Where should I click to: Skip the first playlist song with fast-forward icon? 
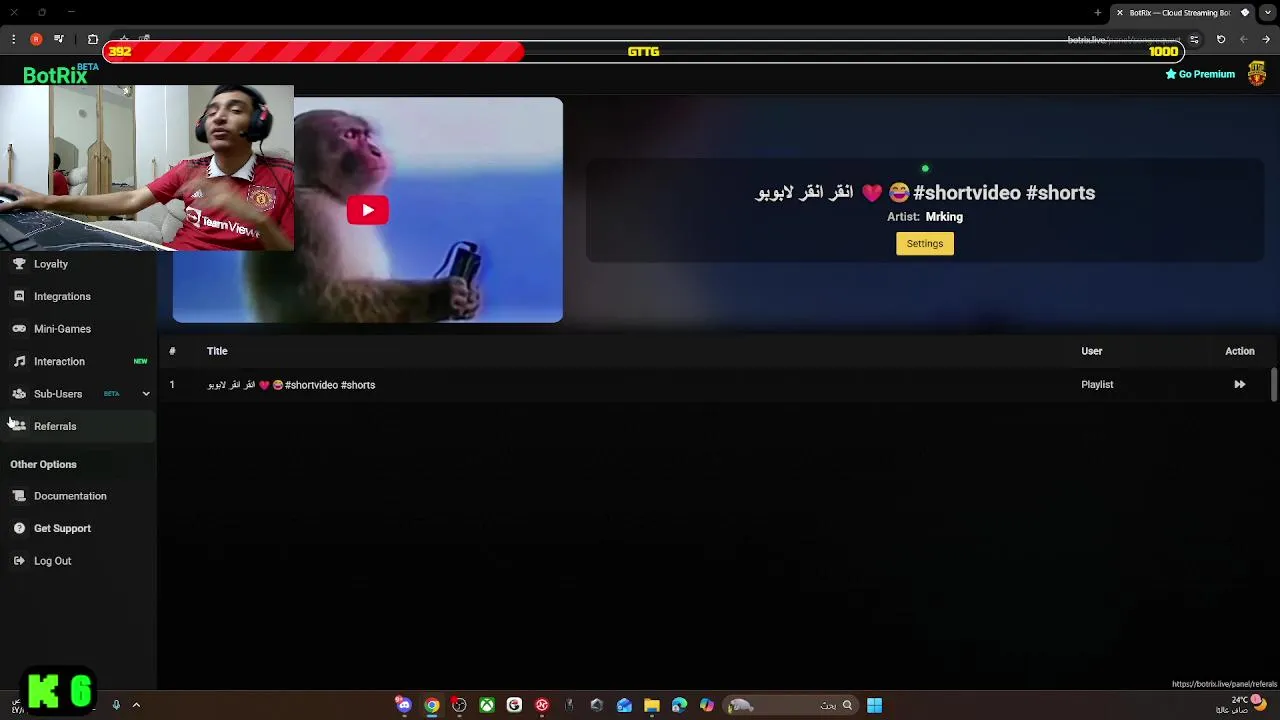(x=1239, y=384)
